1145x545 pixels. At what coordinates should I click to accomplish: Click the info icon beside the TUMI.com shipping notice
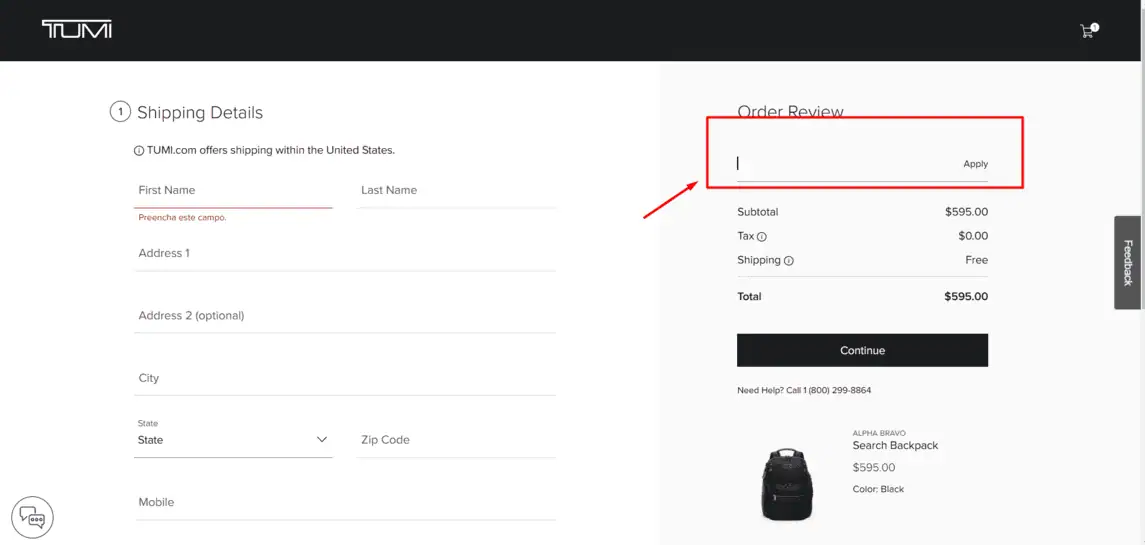(139, 150)
